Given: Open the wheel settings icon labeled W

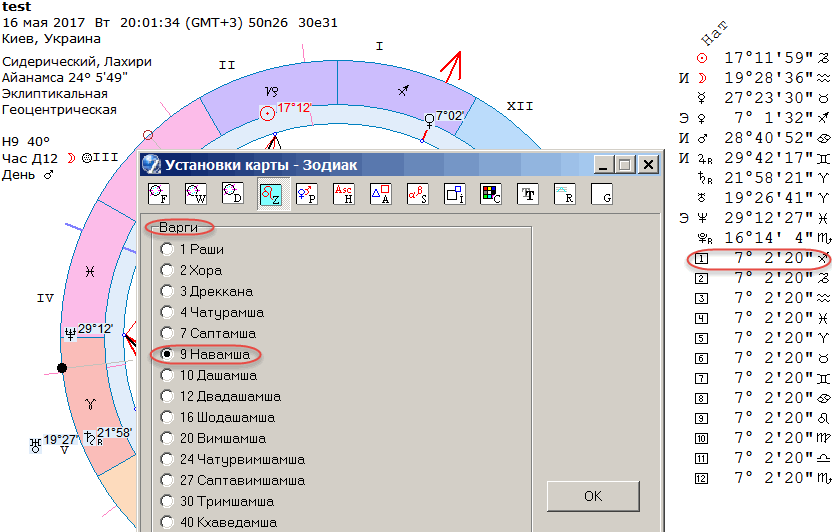Looking at the screenshot, I should [x=196, y=194].
